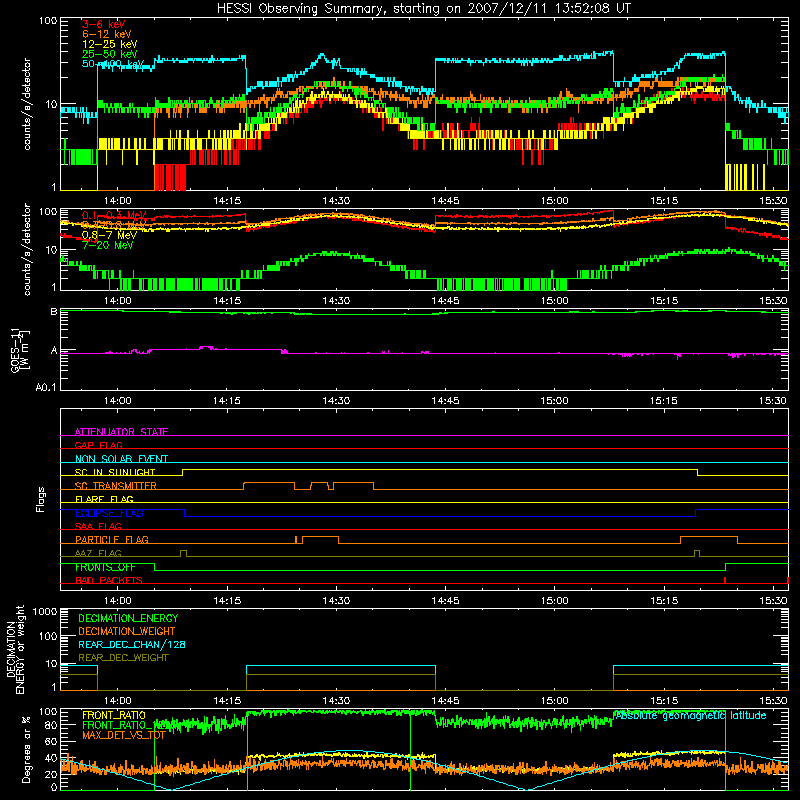Select the SC_TRANSMITTER flag label

pos(116,486)
